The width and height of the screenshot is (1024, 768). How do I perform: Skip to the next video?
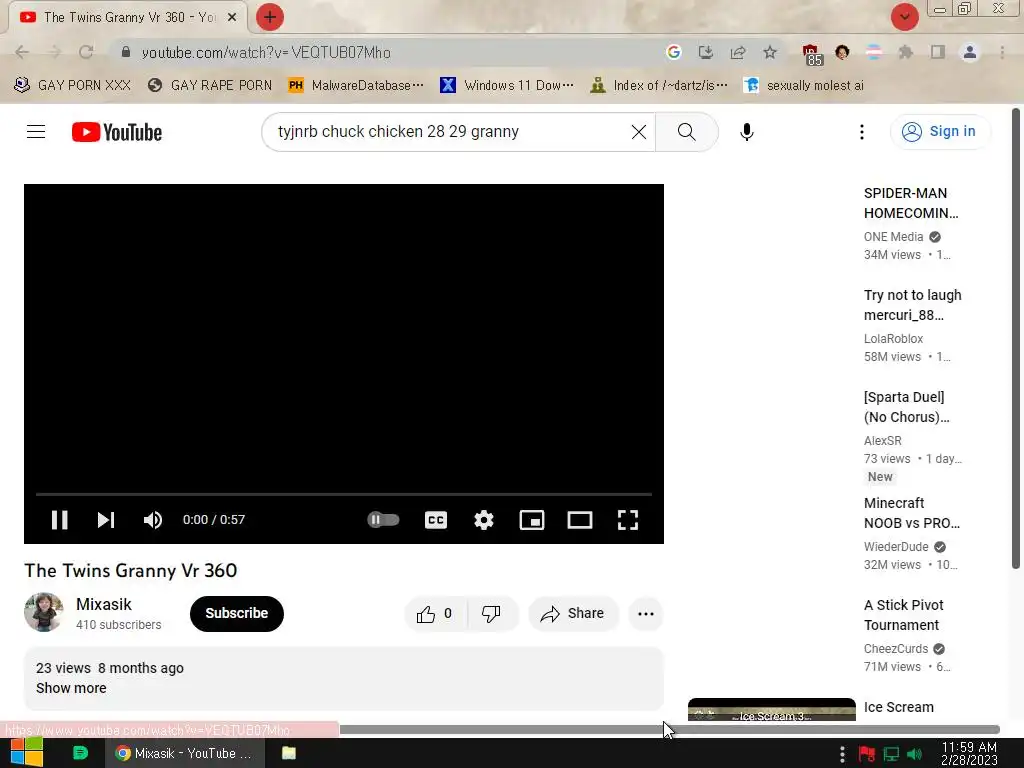click(106, 520)
